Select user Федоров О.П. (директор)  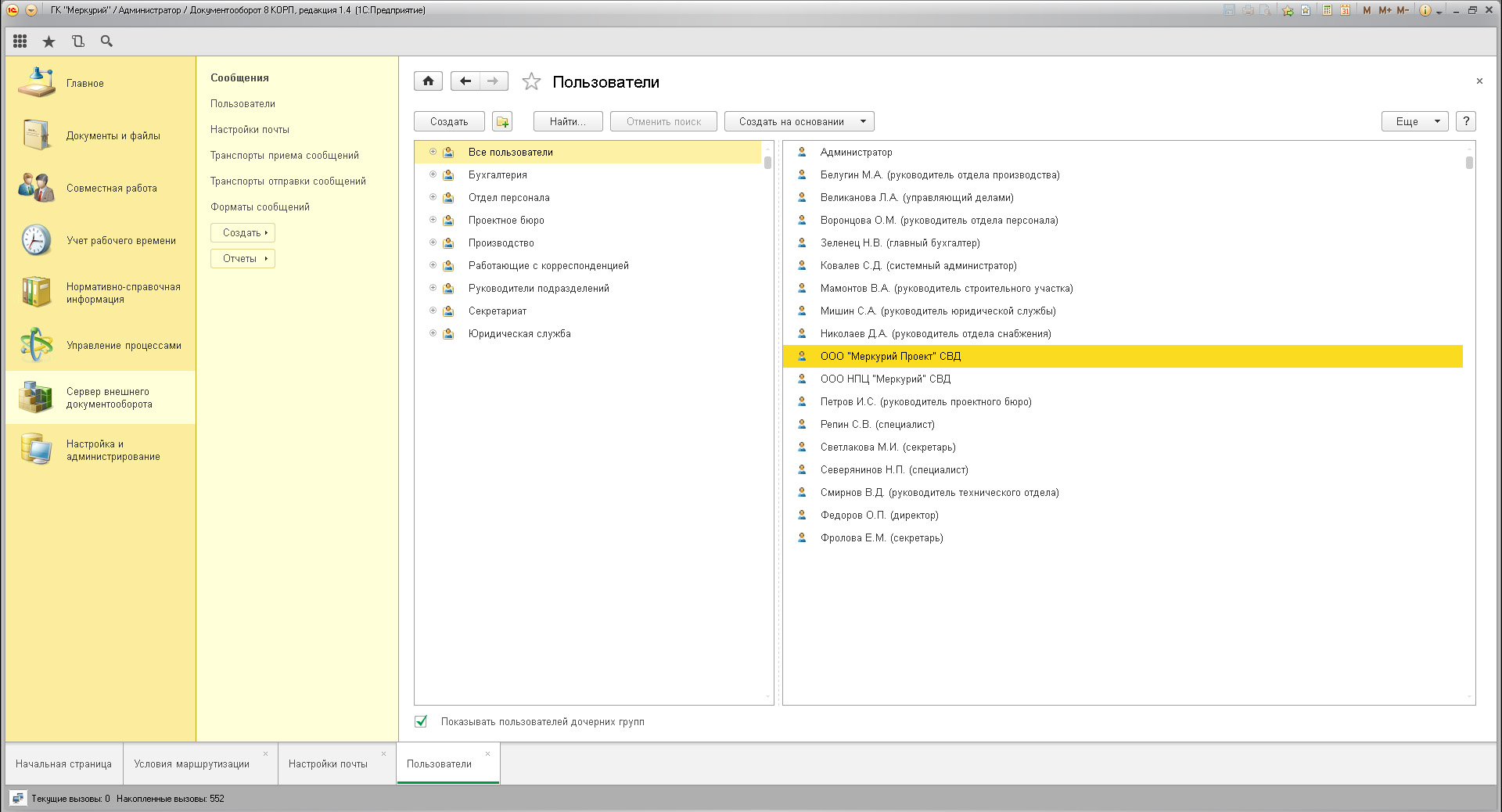pos(1123,515)
